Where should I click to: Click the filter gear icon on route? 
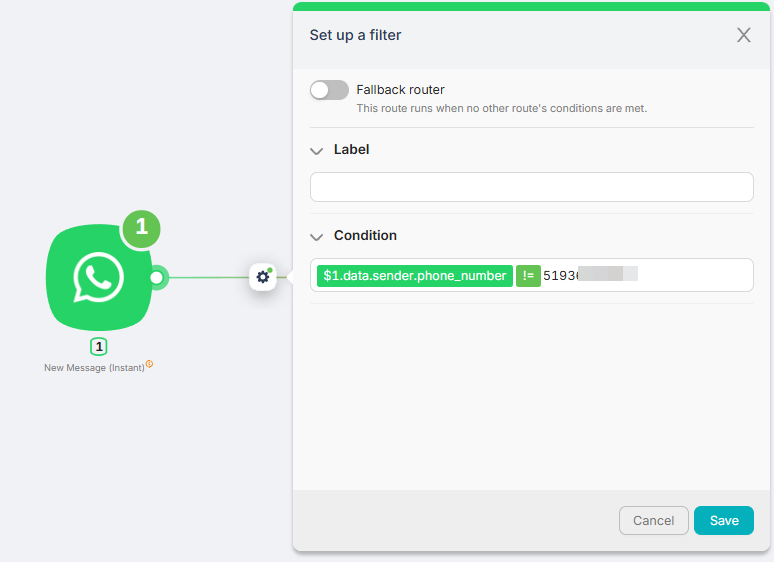(263, 277)
